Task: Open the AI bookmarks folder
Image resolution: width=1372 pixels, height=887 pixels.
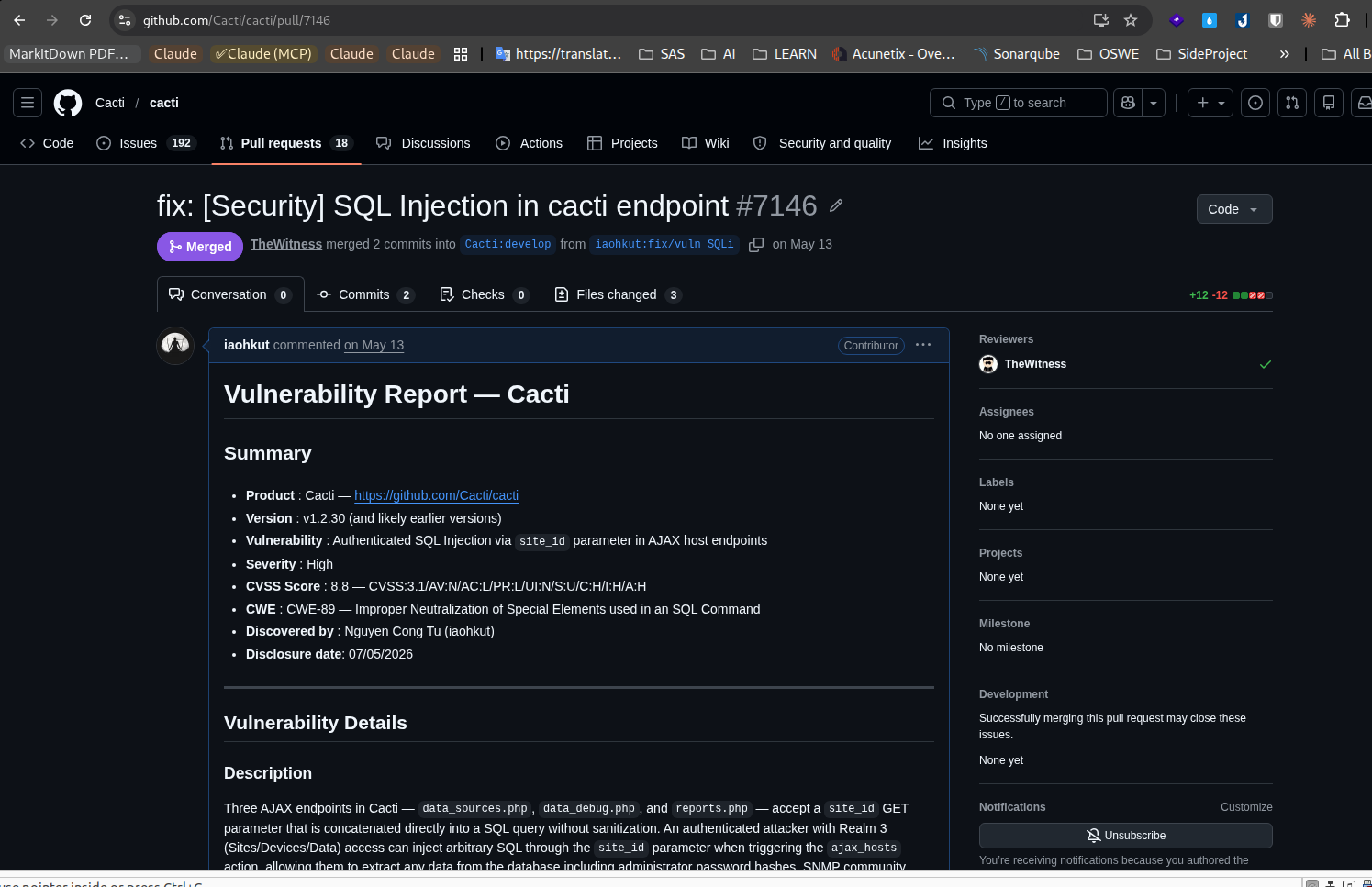Action: 719,54
